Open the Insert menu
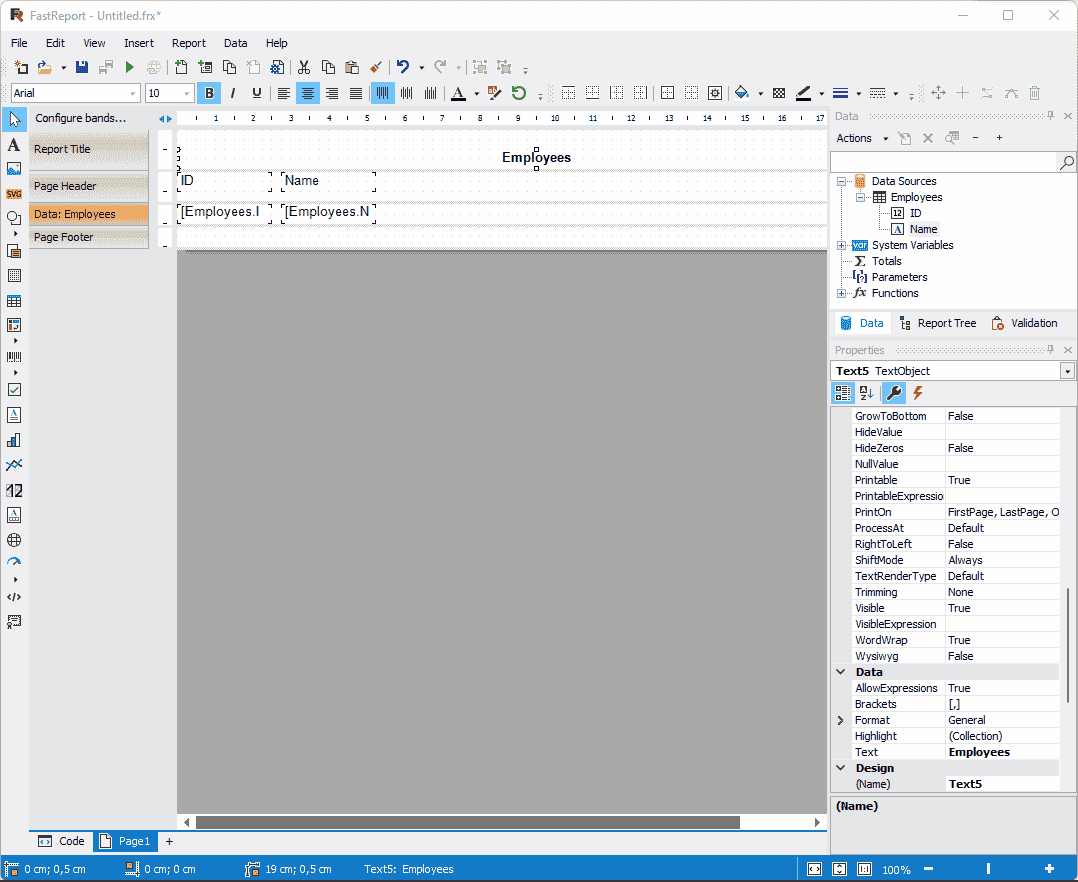Viewport: 1078px width, 882px height. coord(139,43)
